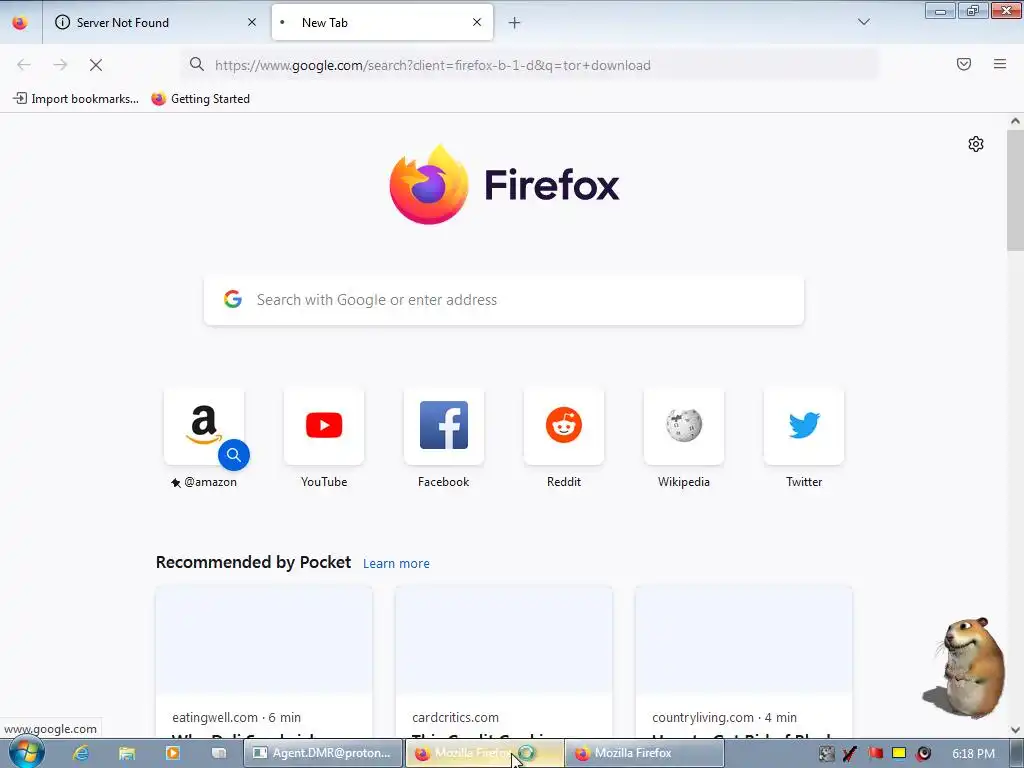Open the cardcritics.com Pocket story card

504,662
